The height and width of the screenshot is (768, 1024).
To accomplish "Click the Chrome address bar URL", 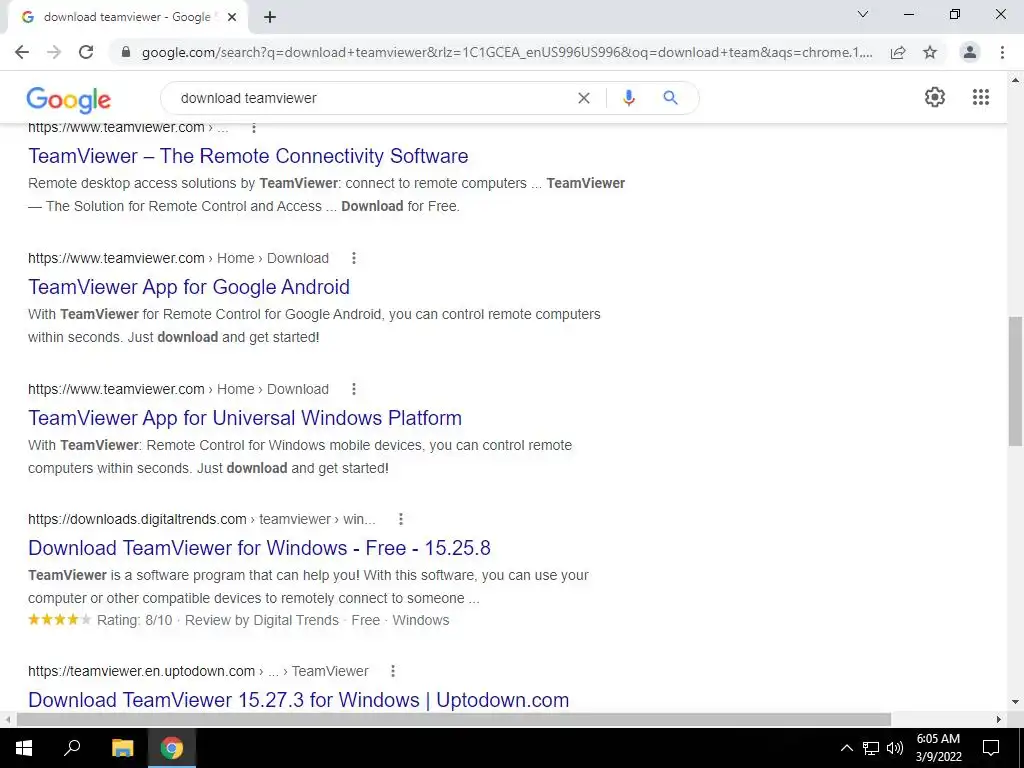I will [507, 52].
